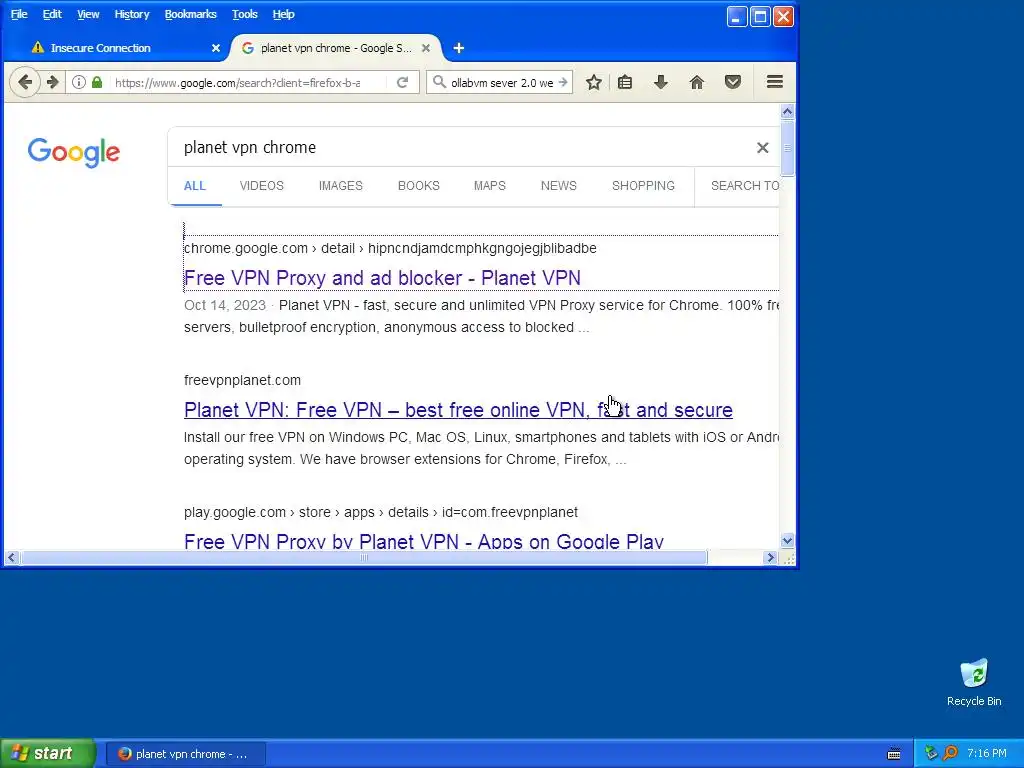The width and height of the screenshot is (1024, 768).
Task: Select the ALL results tab
Action: tap(195, 186)
